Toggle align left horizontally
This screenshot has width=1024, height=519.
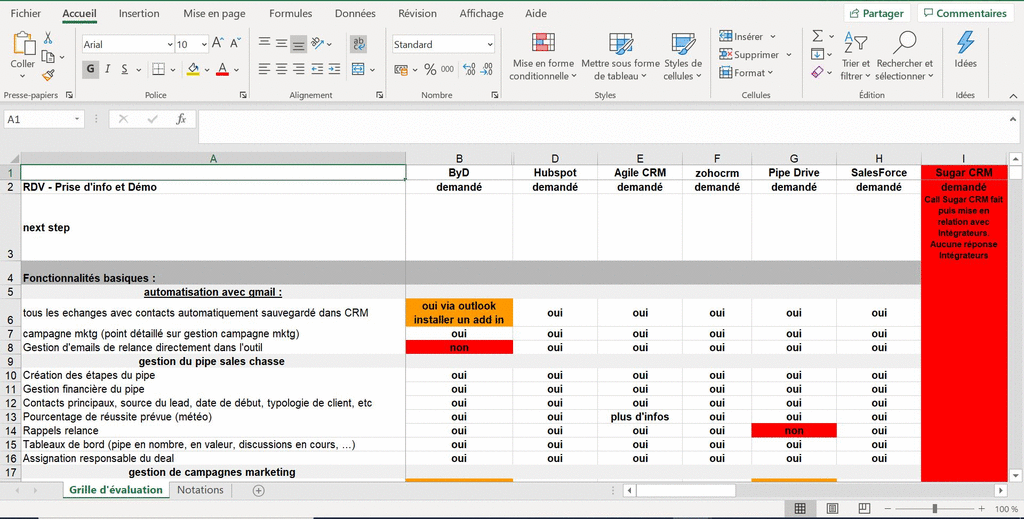click(264, 69)
